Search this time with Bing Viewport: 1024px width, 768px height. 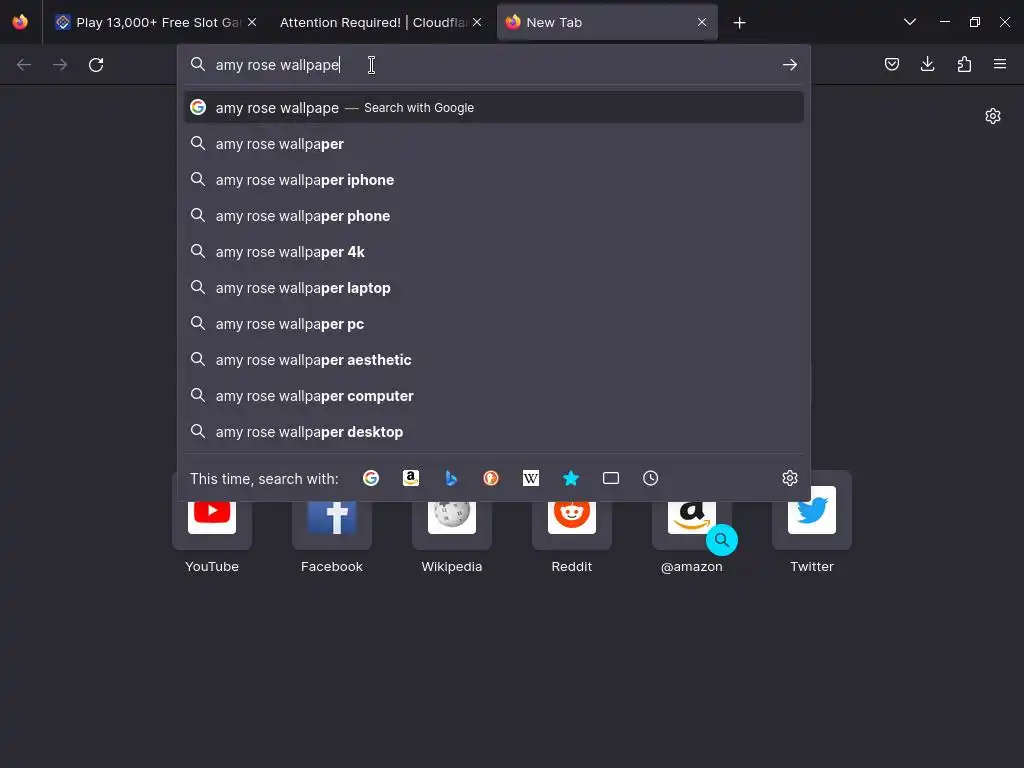451,478
